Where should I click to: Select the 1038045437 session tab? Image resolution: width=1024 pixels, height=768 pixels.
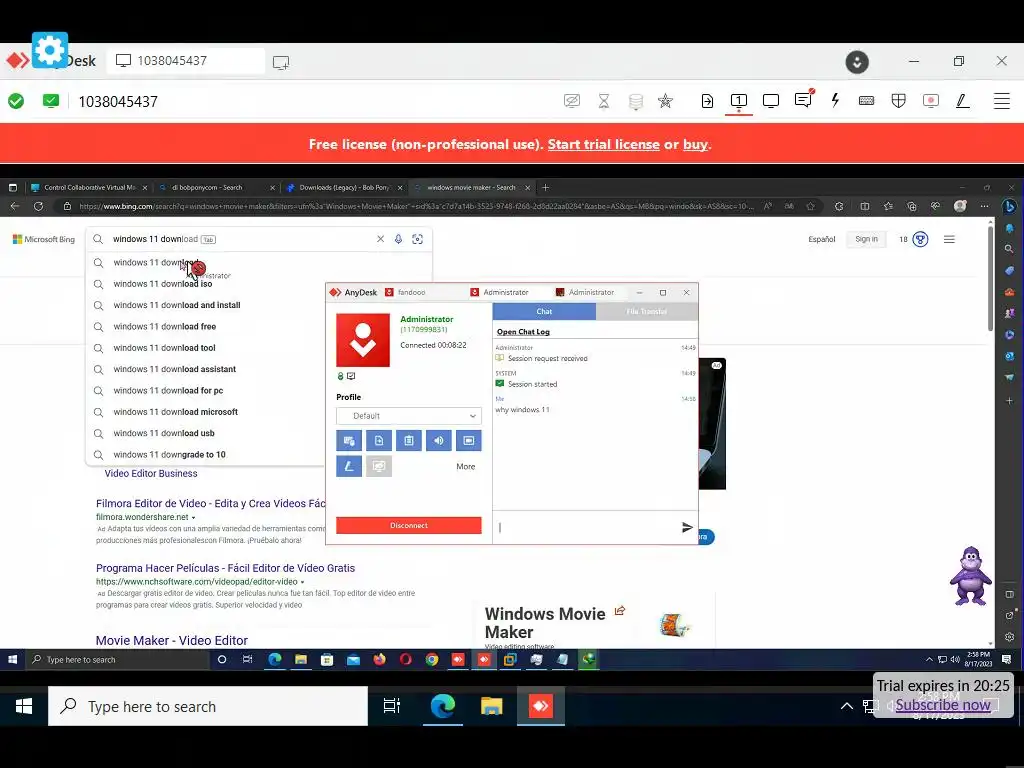click(x=185, y=61)
